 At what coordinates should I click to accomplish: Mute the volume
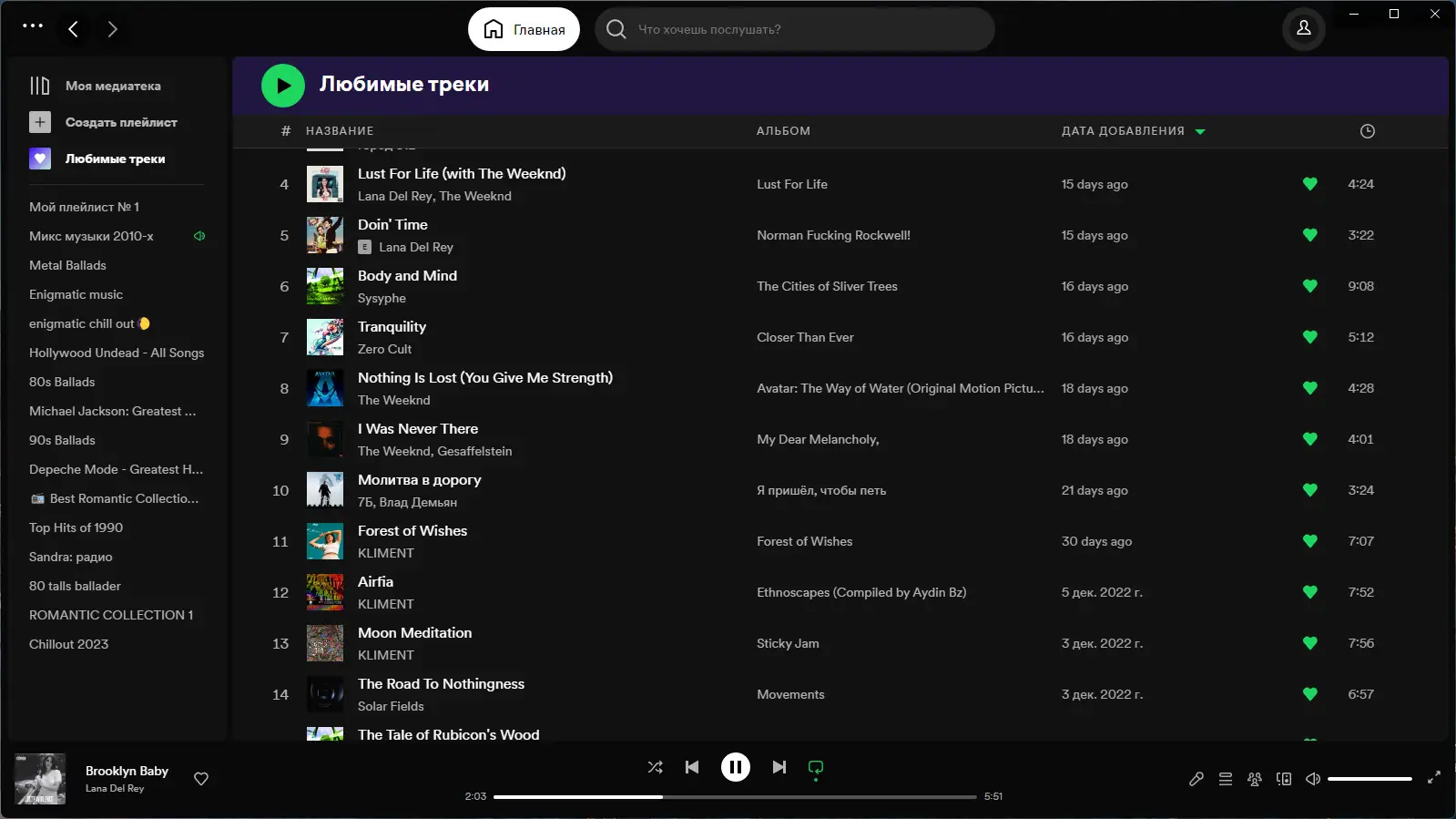(1313, 779)
